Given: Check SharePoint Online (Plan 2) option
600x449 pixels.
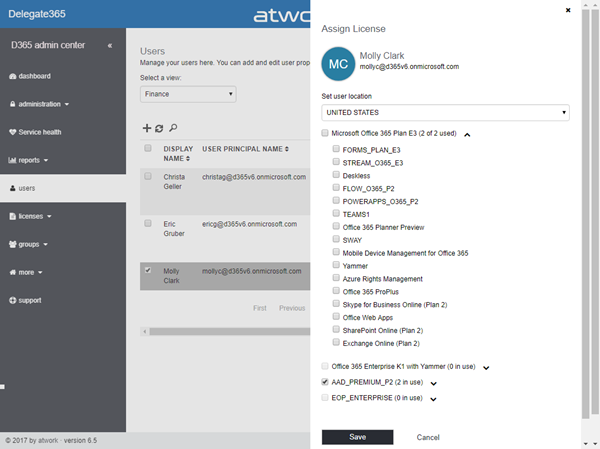Looking at the screenshot, I should click(336, 329).
